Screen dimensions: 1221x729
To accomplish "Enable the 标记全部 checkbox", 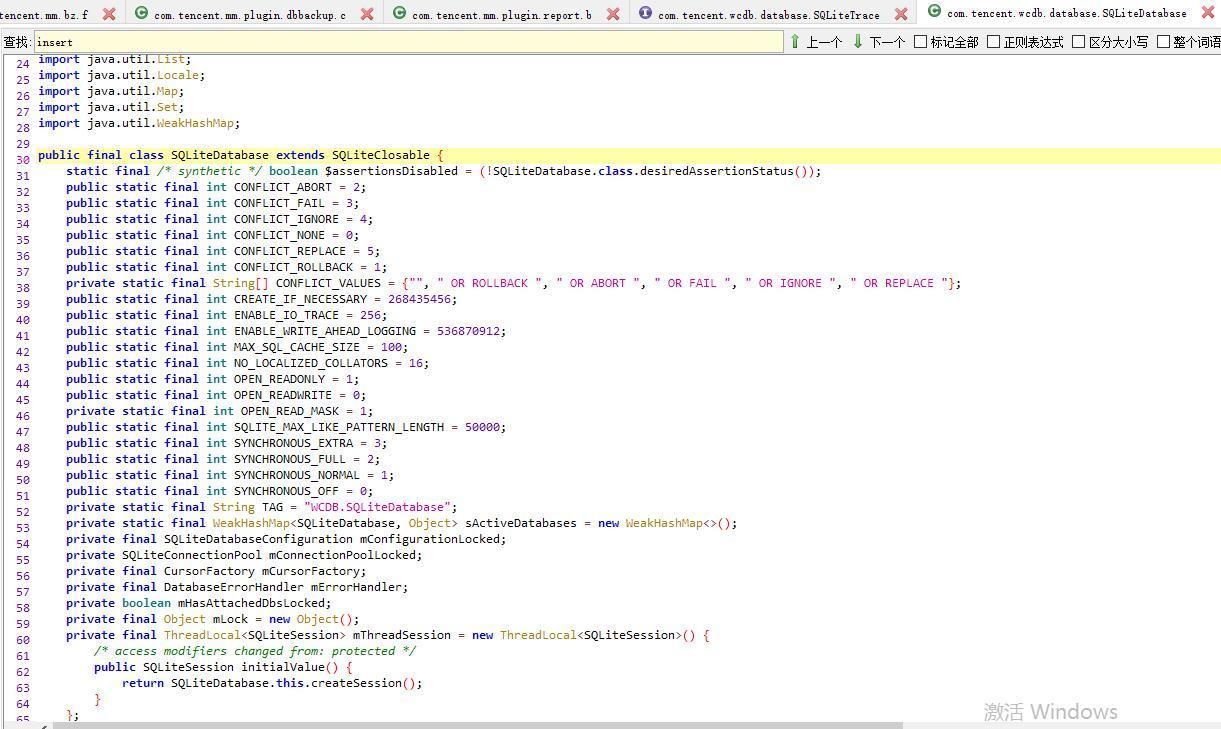I will pos(920,42).
